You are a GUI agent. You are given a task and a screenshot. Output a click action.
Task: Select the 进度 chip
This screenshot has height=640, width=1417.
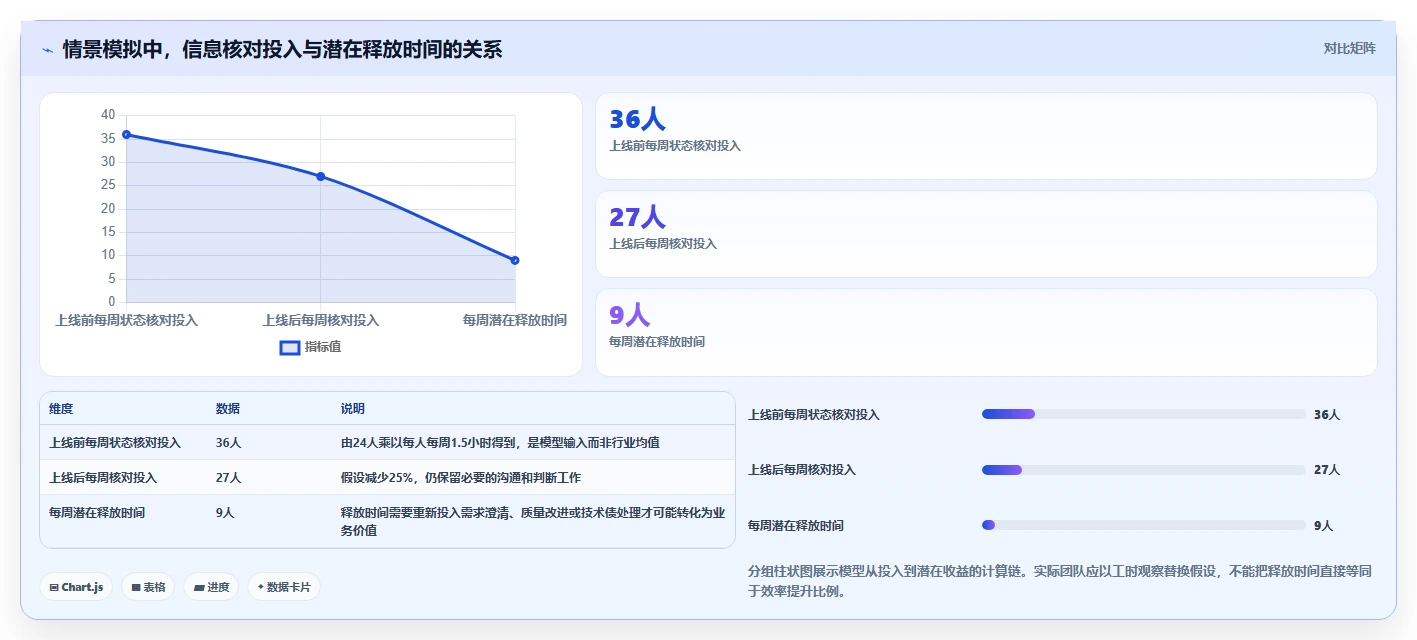[x=211, y=587]
